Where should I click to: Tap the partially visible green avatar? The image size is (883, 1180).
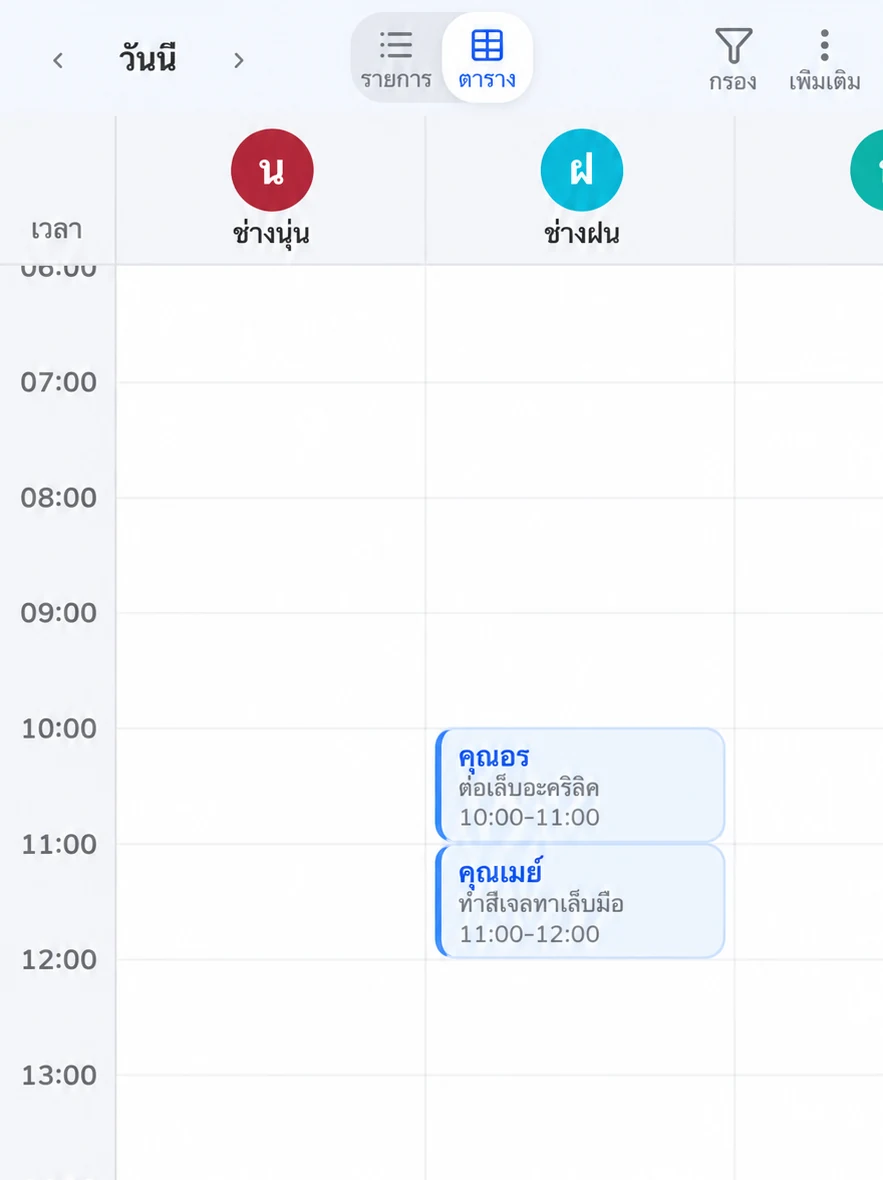point(866,170)
